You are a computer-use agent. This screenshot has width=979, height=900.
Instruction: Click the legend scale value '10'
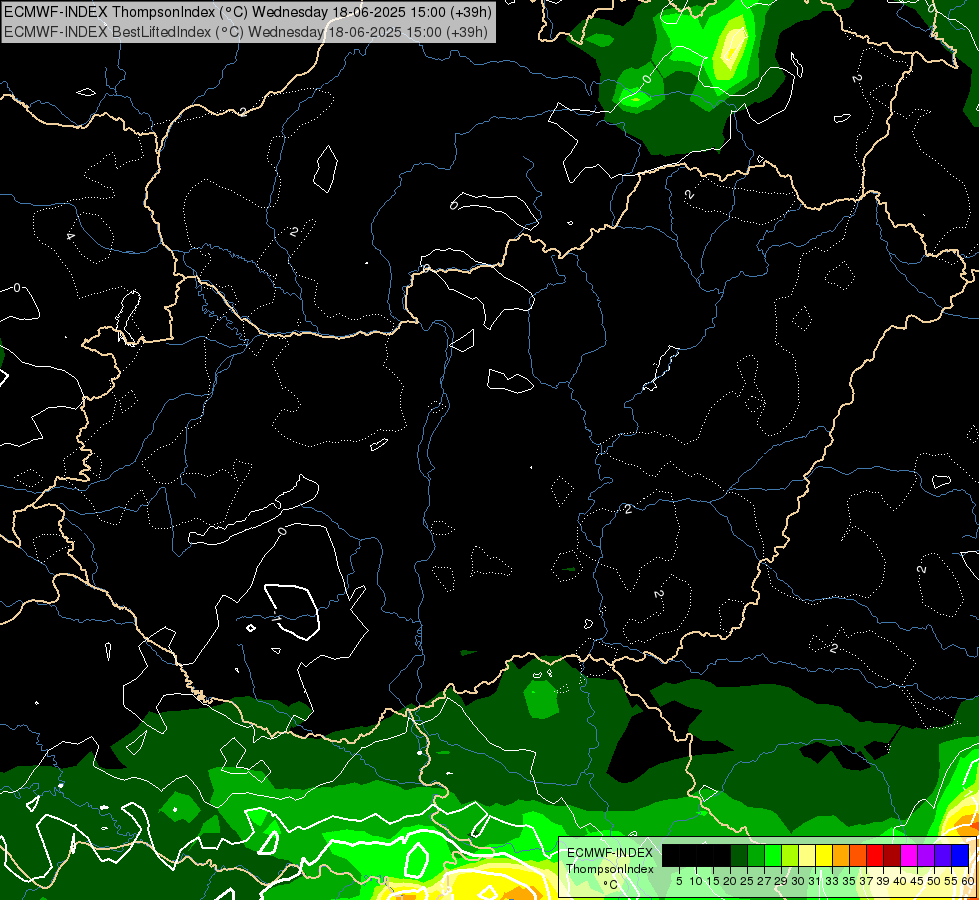(696, 881)
